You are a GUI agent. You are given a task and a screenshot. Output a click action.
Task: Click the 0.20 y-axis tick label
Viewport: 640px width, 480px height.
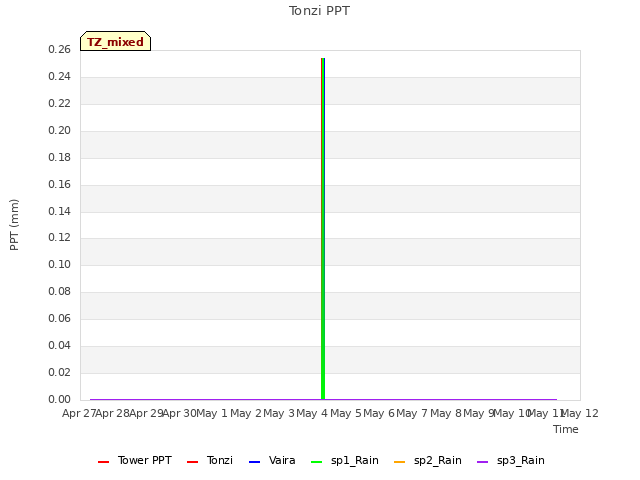pyautogui.click(x=60, y=130)
